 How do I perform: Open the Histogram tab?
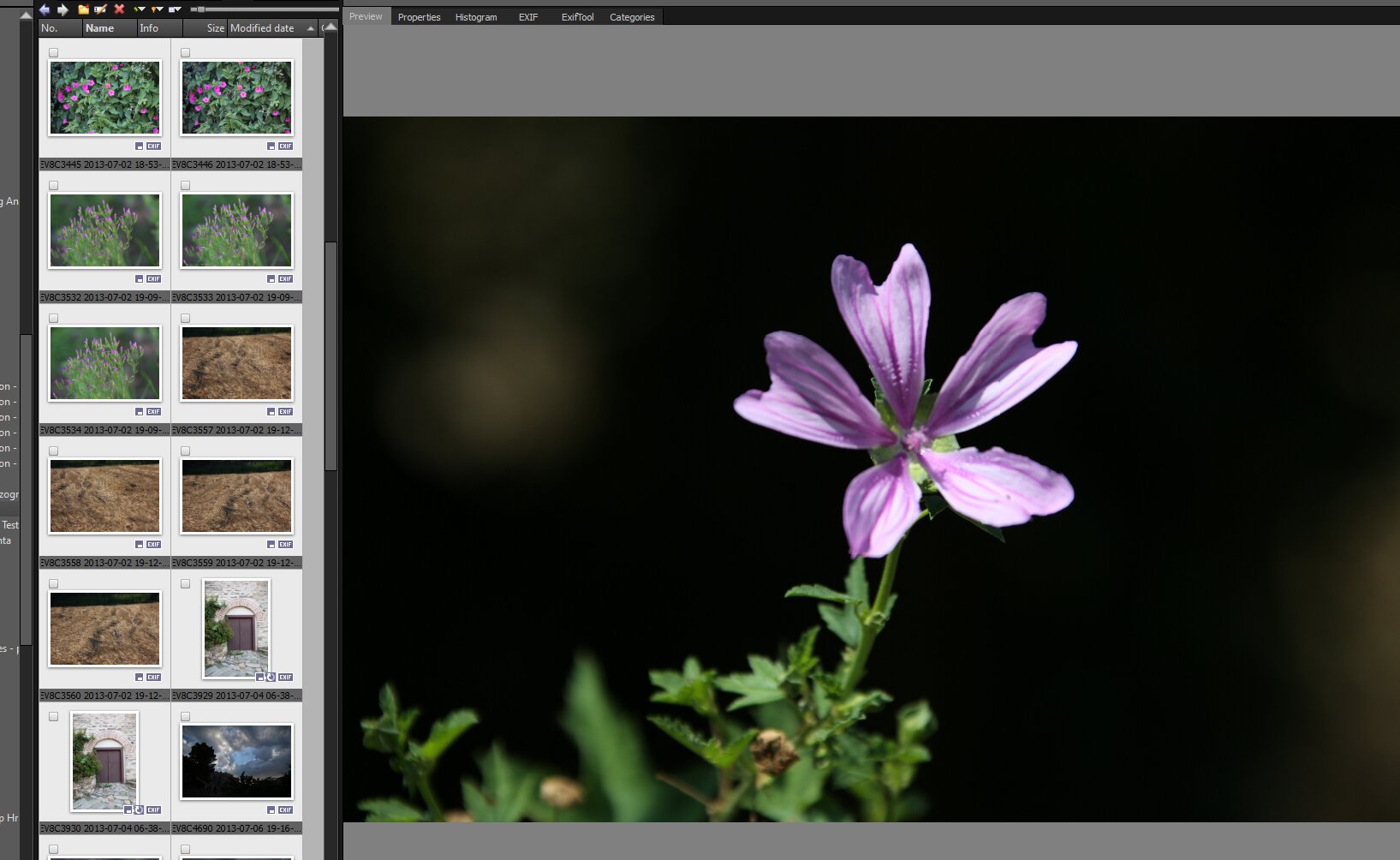pyautogui.click(x=476, y=17)
